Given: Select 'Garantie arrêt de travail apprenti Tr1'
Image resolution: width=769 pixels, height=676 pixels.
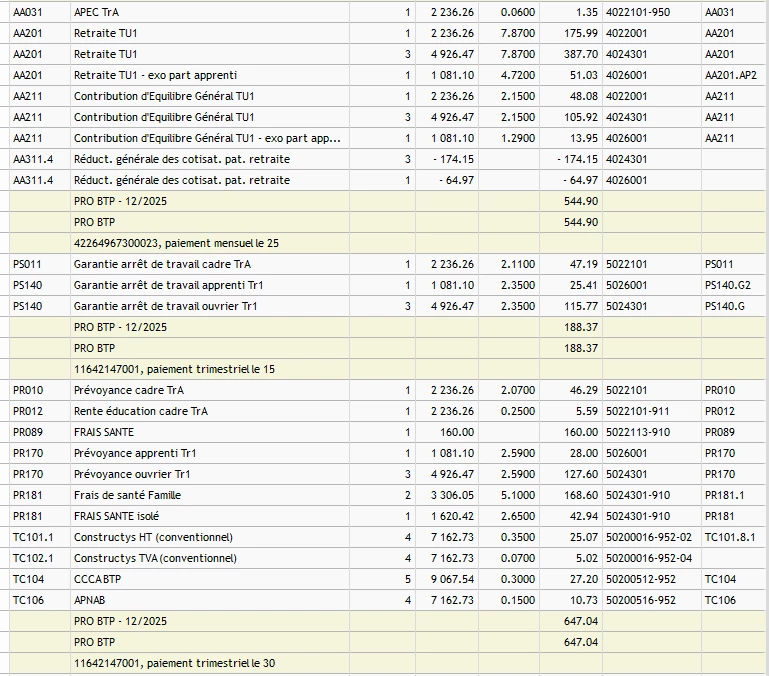Looking at the screenshot, I should pyautogui.click(x=168, y=286).
